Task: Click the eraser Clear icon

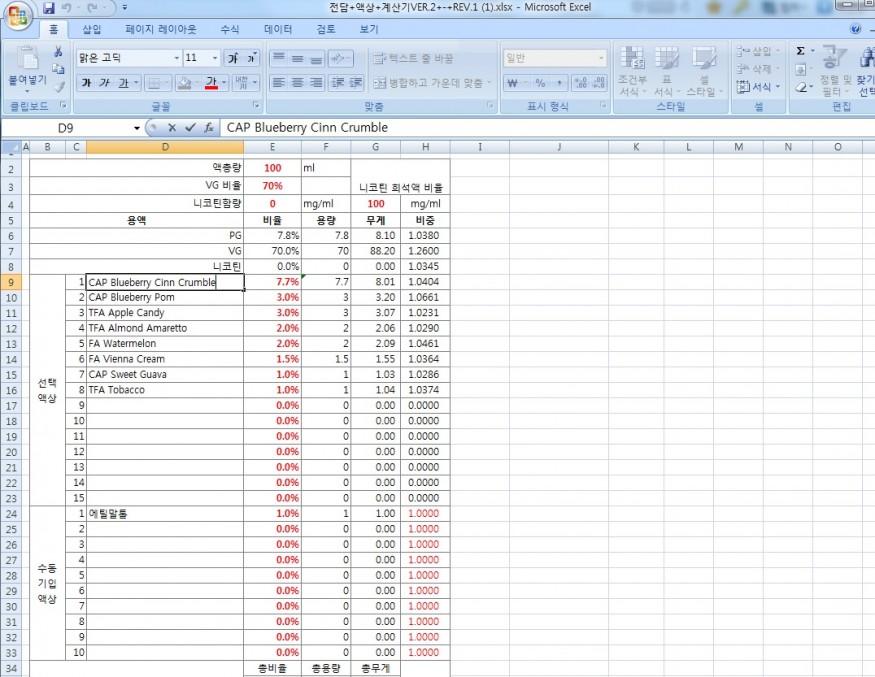Action: [801, 87]
